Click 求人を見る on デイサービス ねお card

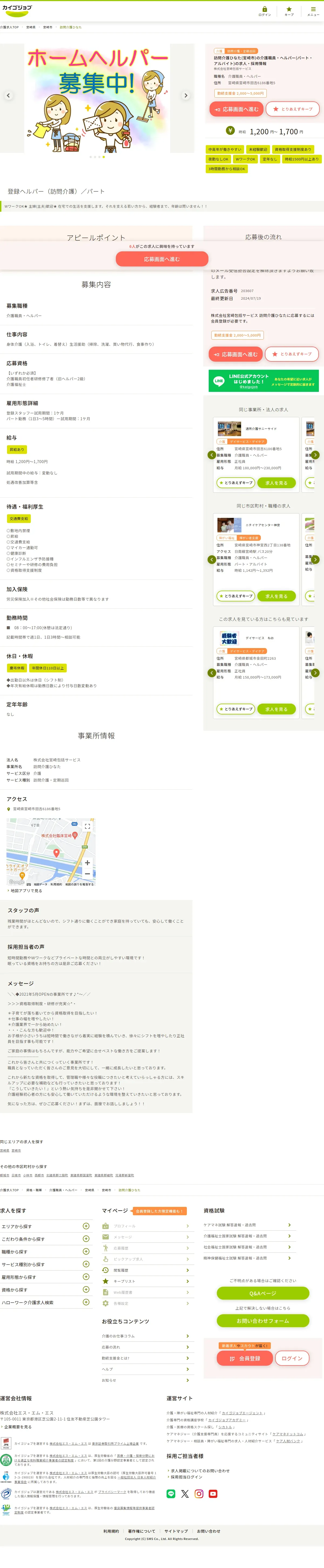pyautogui.click(x=276, y=709)
